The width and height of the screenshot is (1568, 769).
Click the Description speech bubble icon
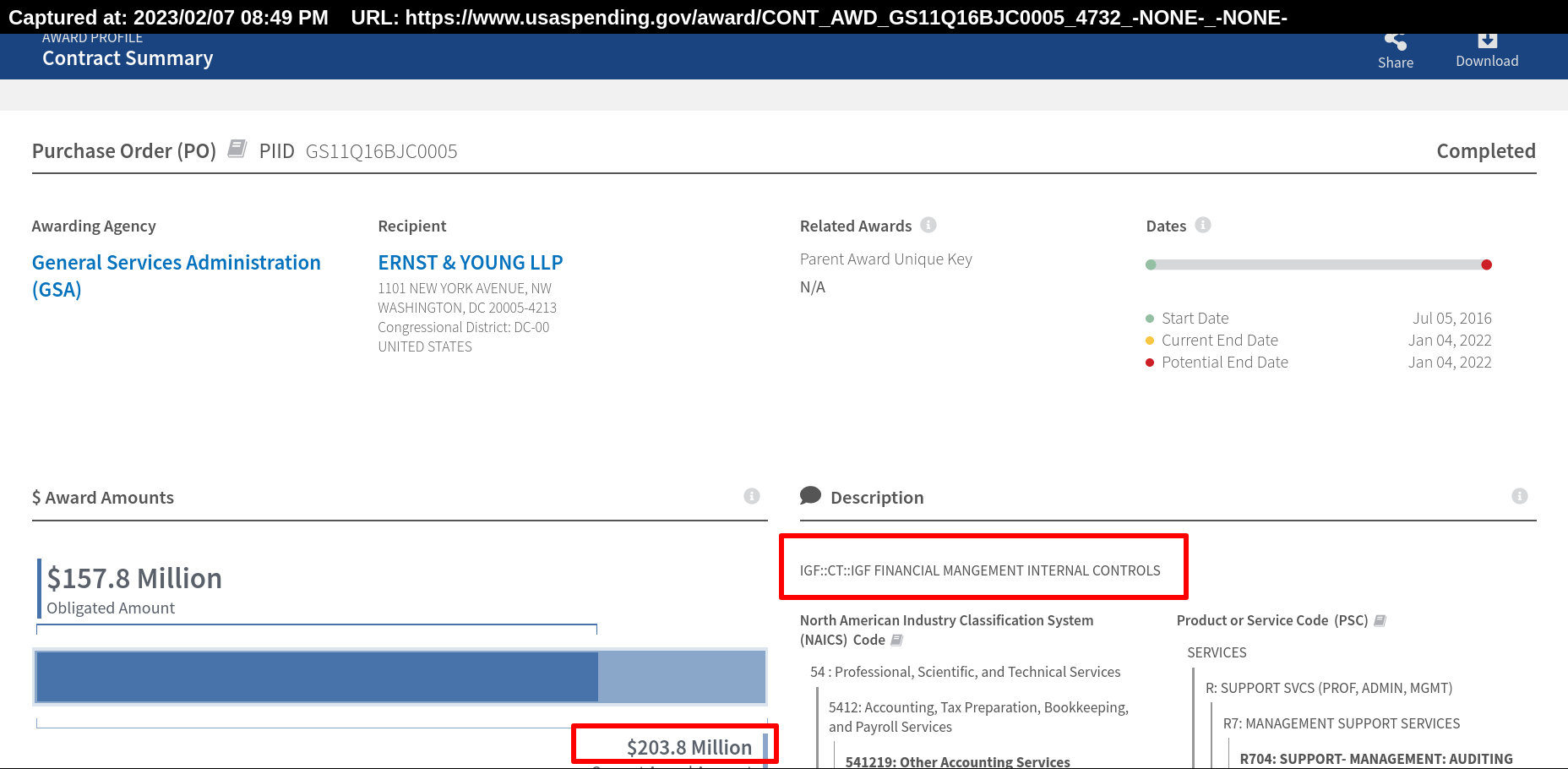click(810, 495)
